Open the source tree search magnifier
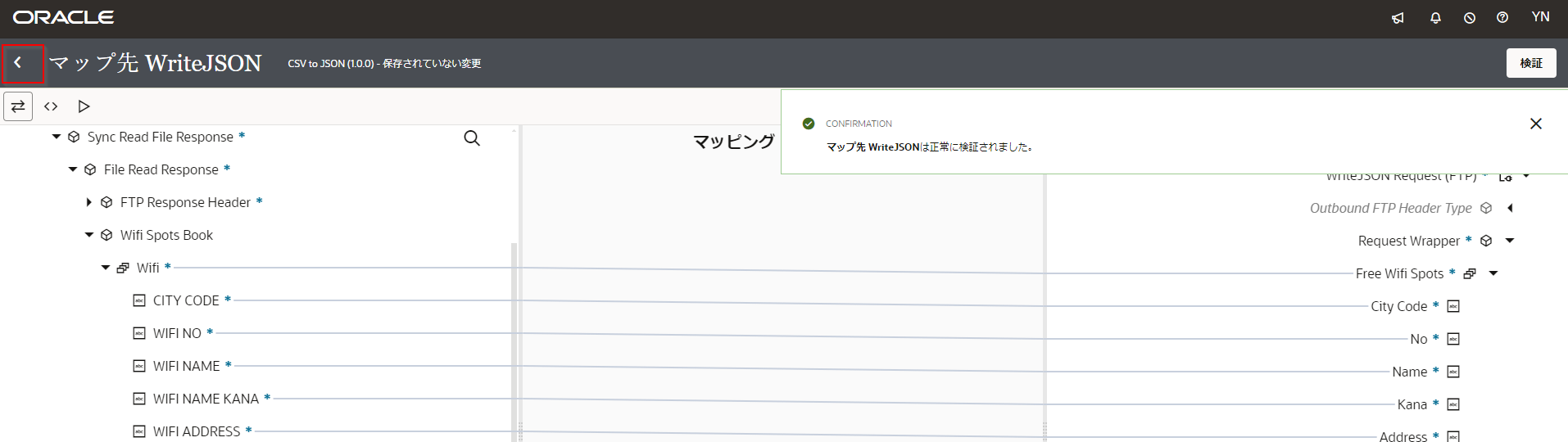Screen dimensions: 1568x442 (472, 138)
